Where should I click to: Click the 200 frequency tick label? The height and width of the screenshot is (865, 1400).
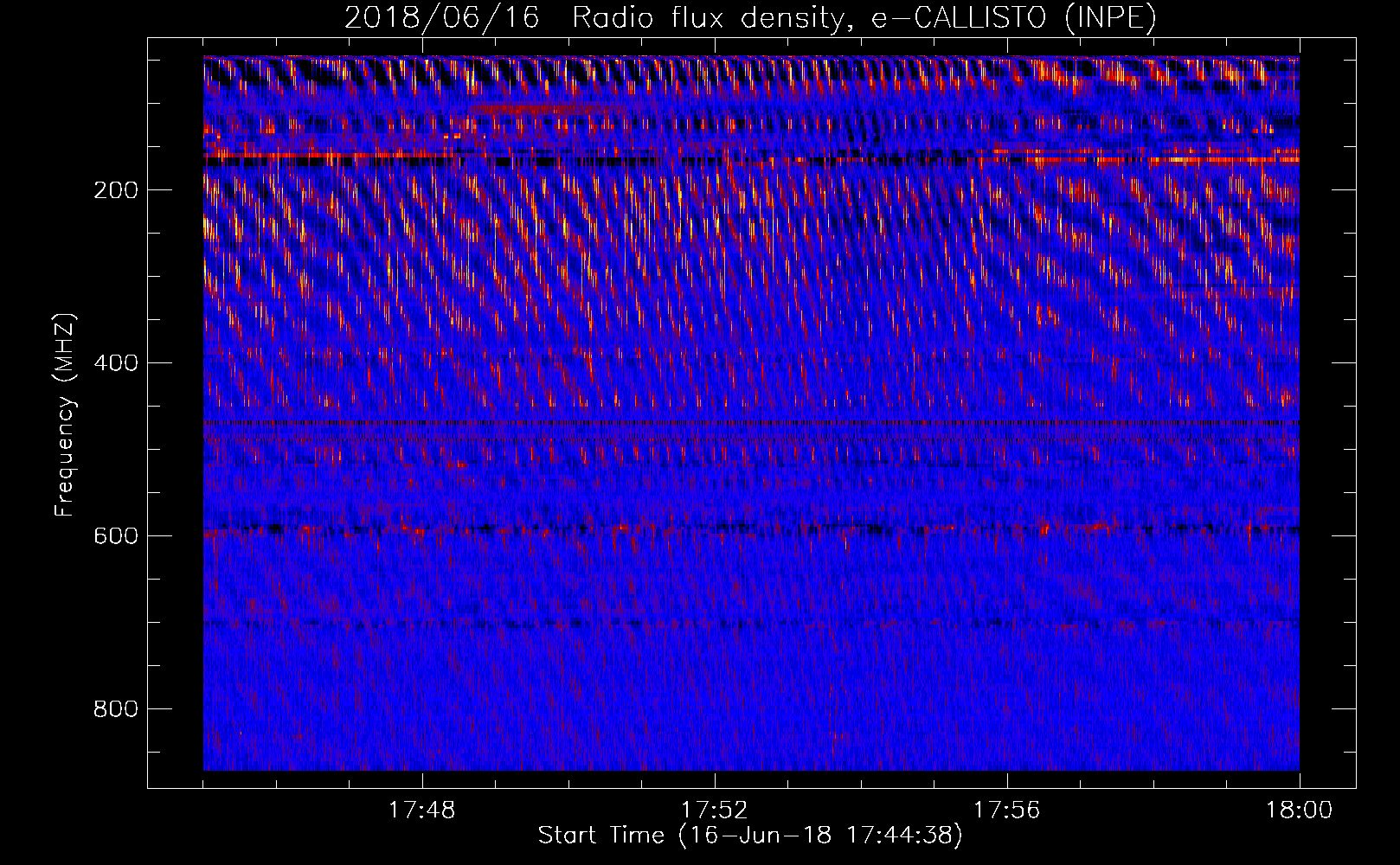coord(116,190)
